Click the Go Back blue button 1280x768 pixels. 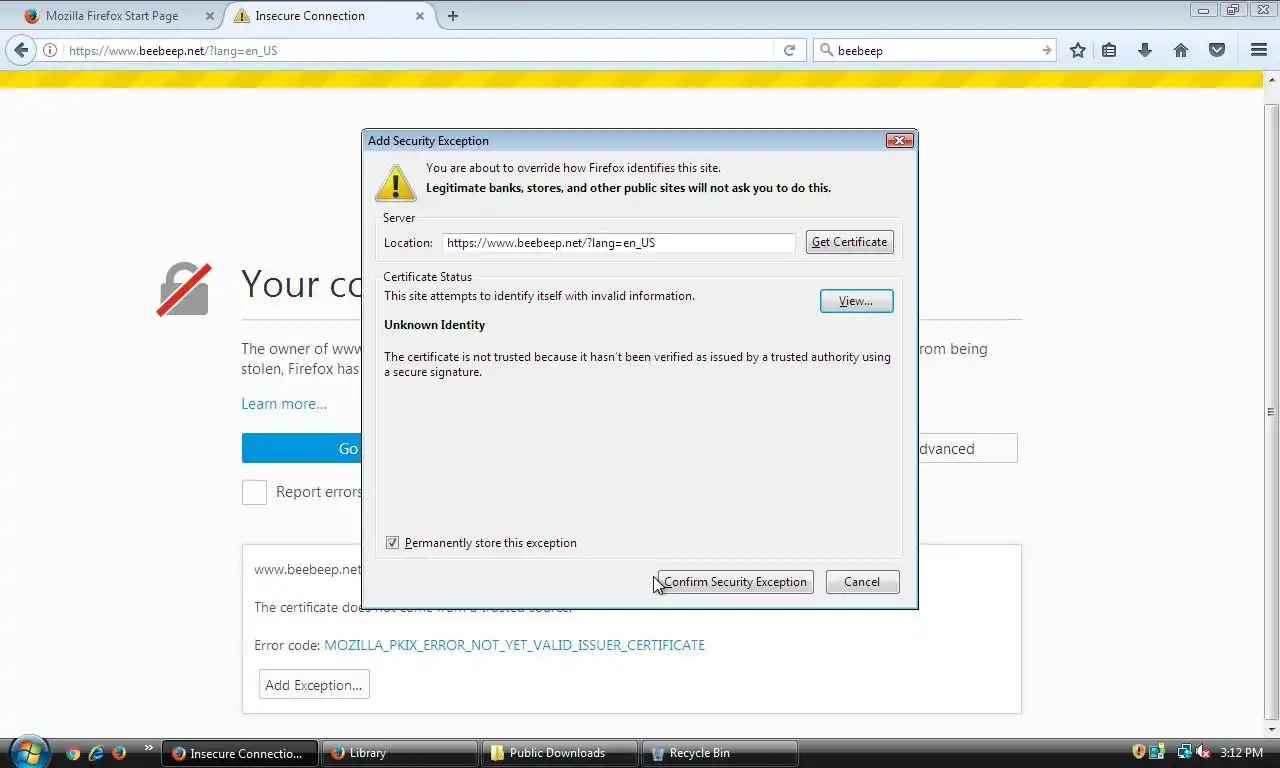pyautogui.click(x=302, y=449)
